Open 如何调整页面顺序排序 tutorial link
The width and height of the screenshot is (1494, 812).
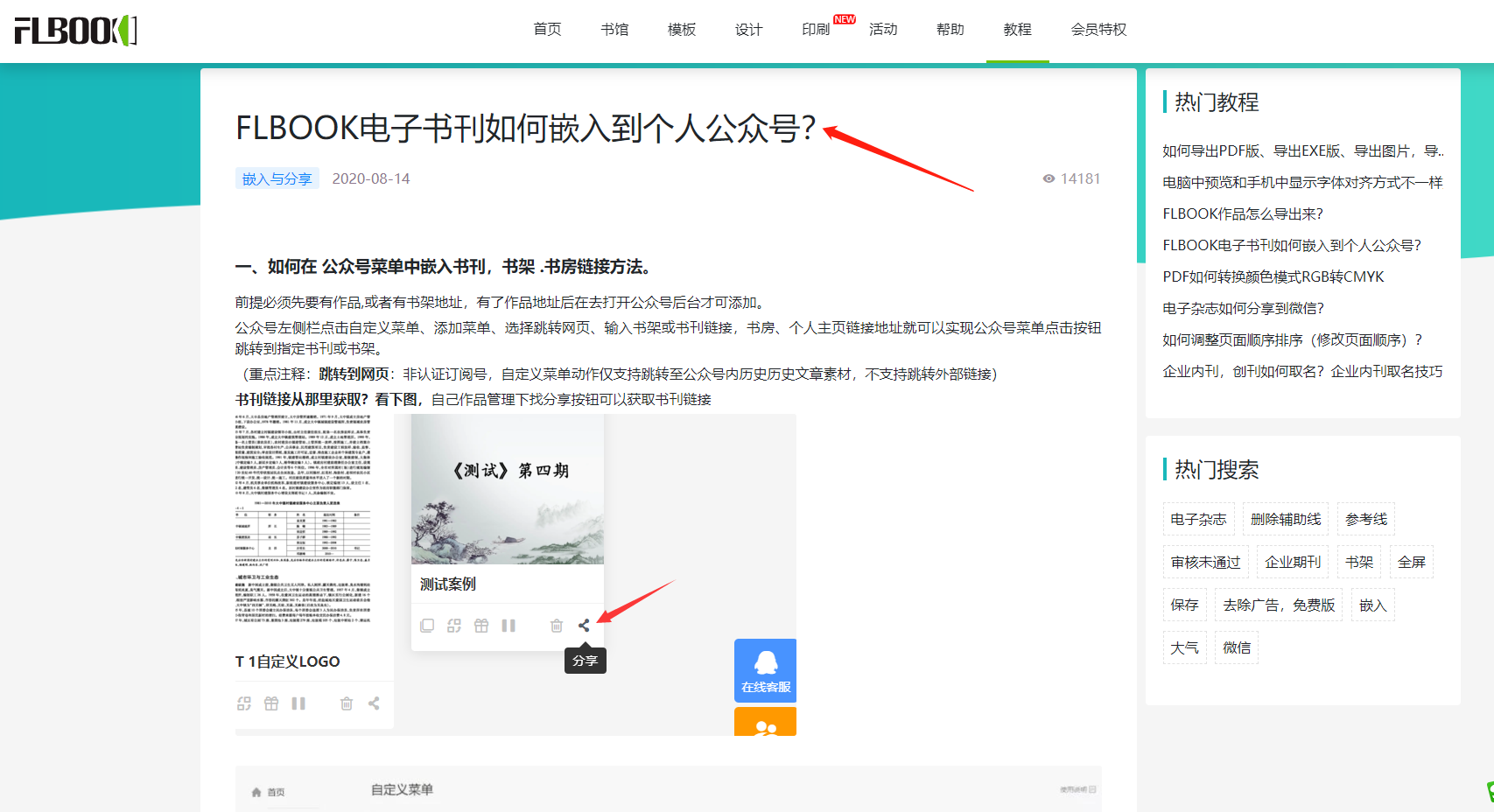(1293, 339)
